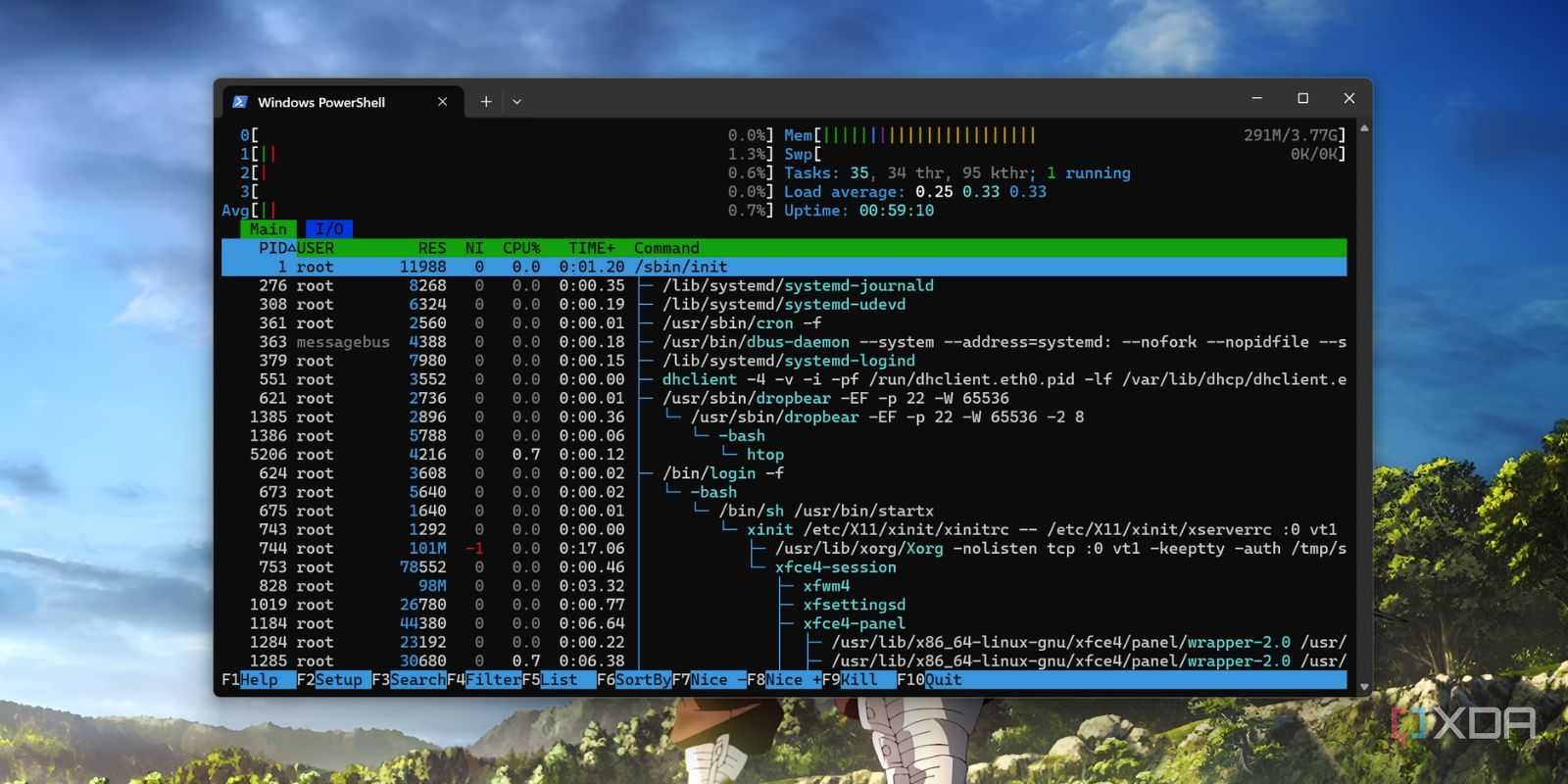Sort by RES column header
The image size is (1568, 784).
432,248
